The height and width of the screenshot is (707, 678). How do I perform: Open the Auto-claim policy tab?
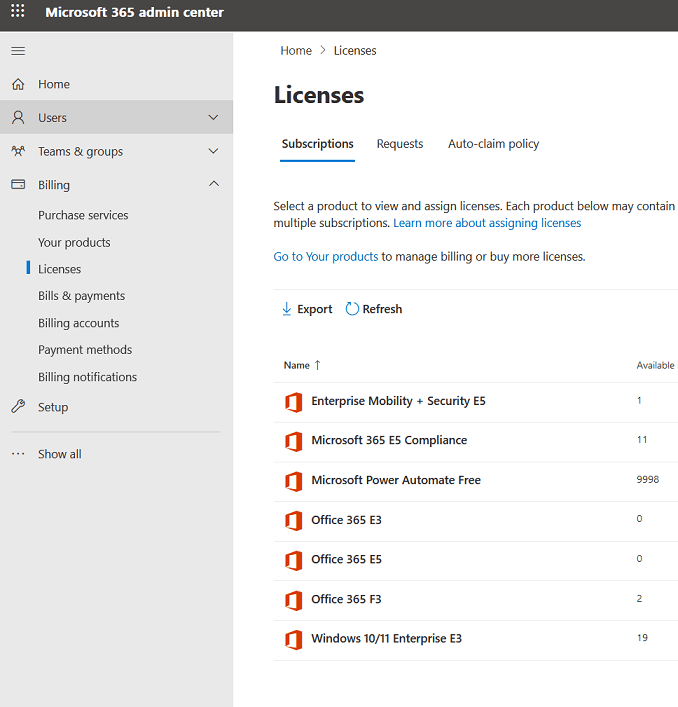tap(493, 144)
